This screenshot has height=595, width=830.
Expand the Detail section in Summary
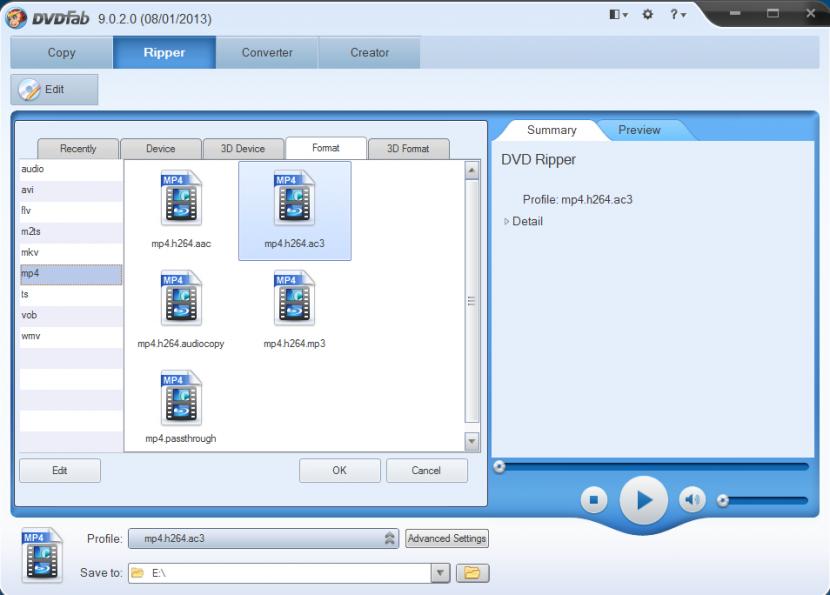[507, 221]
